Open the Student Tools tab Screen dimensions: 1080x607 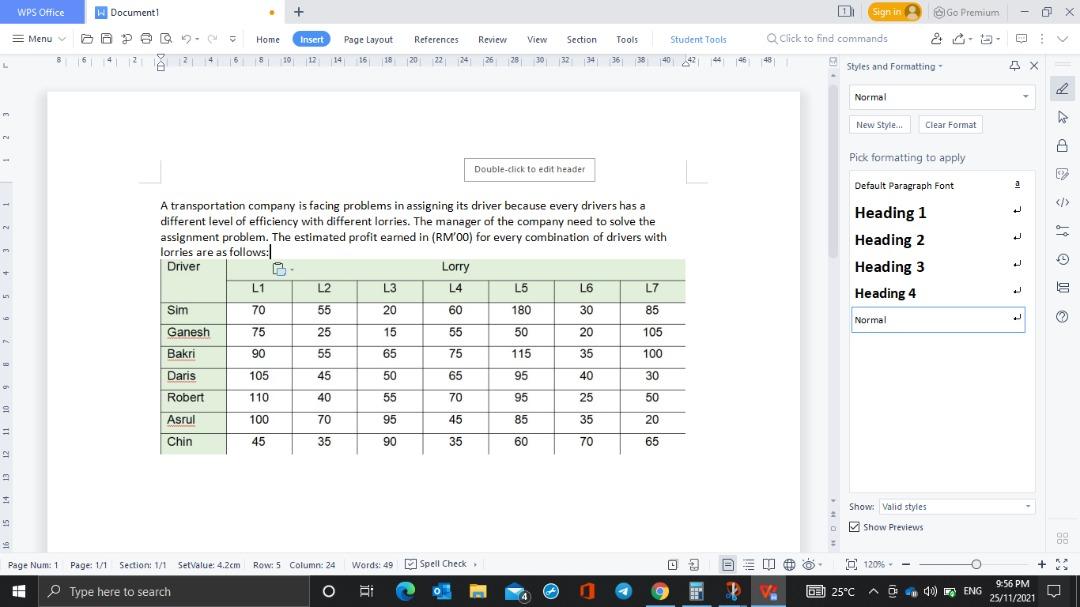[697, 39]
